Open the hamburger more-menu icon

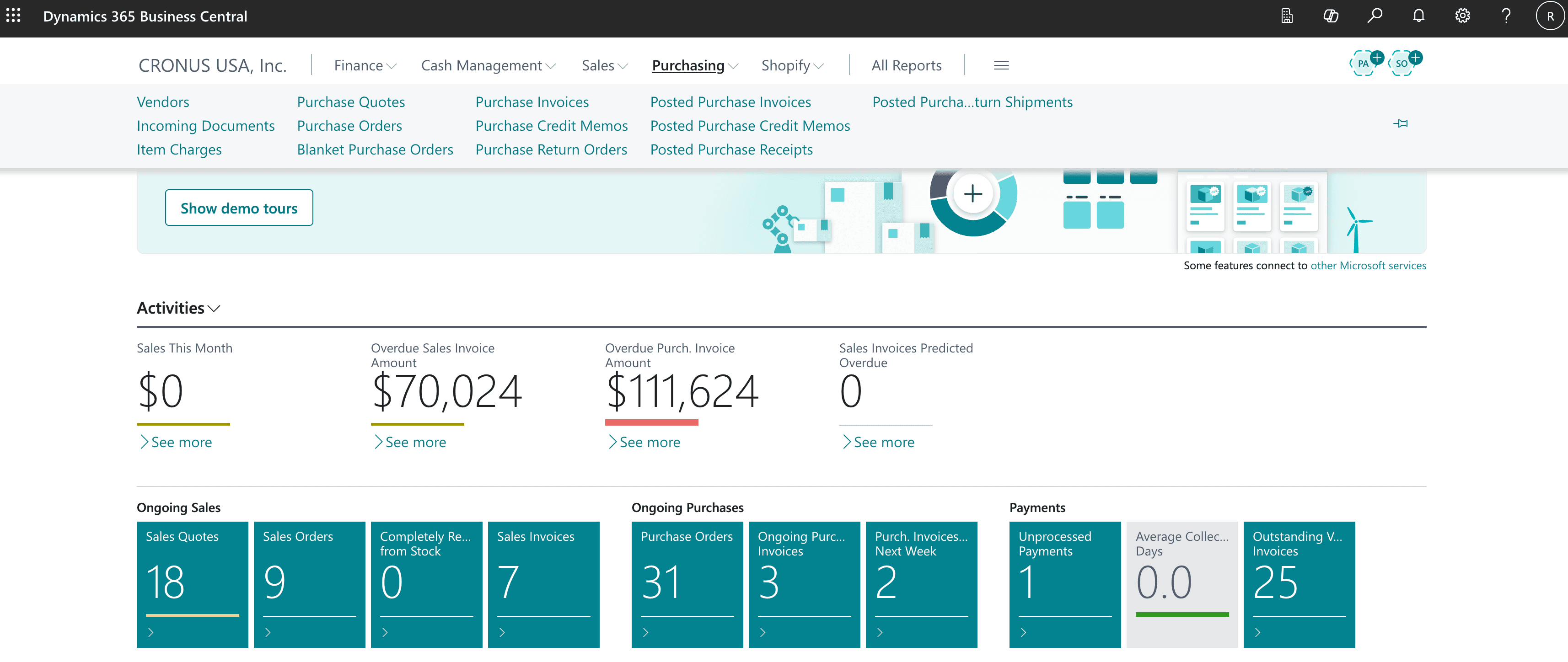[1001, 66]
